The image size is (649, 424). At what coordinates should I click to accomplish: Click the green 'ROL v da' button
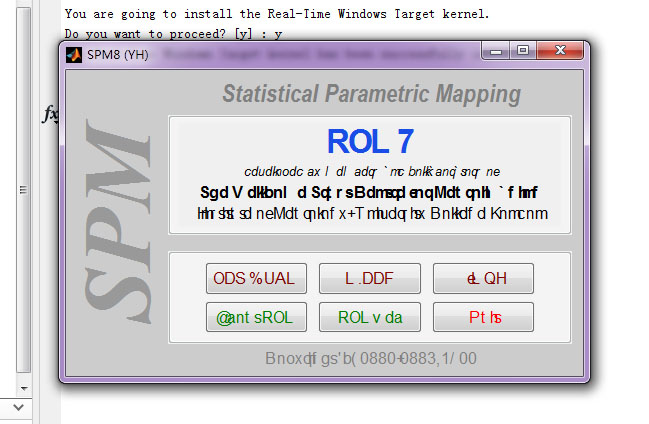(x=370, y=317)
